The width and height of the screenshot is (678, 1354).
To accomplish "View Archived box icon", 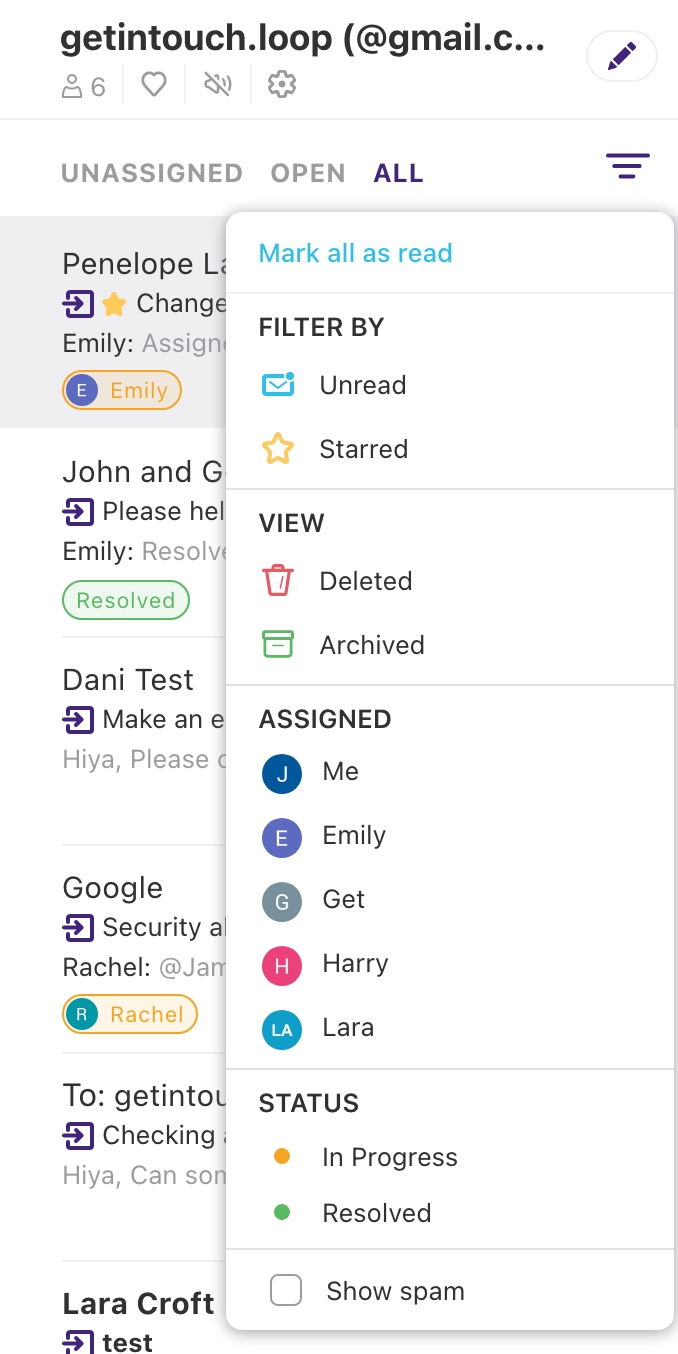I will point(278,645).
